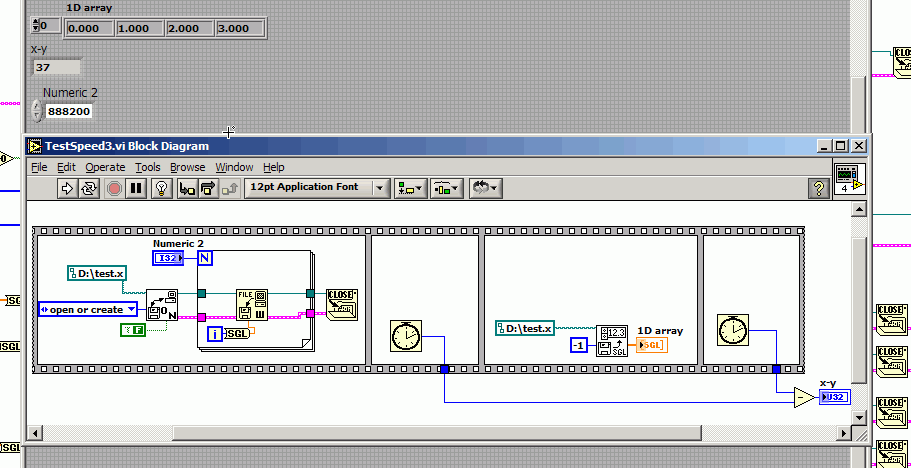This screenshot has height=468, width=911.
Task: Click the Context Help question mark button
Action: point(815,188)
